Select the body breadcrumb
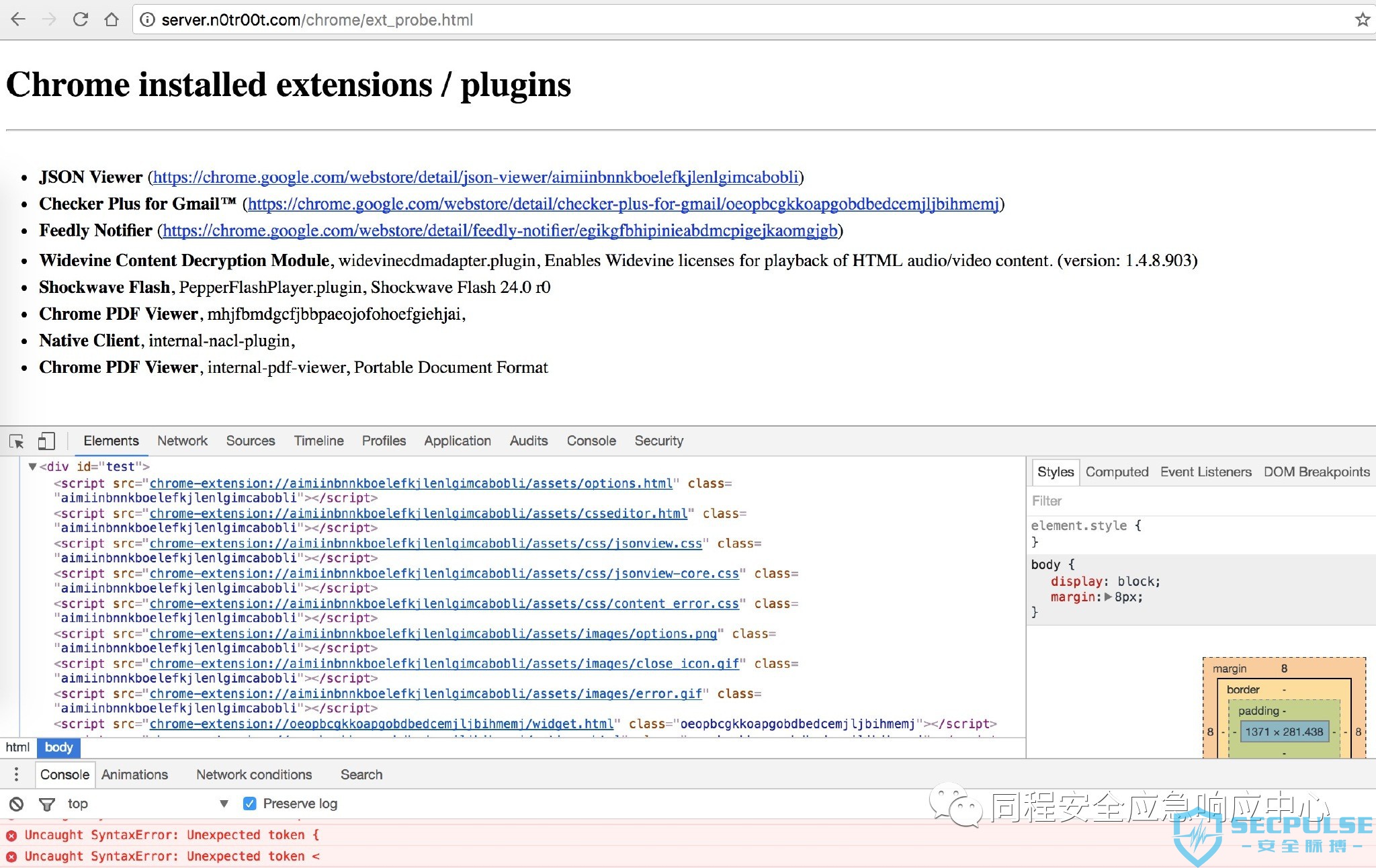 tap(58, 747)
